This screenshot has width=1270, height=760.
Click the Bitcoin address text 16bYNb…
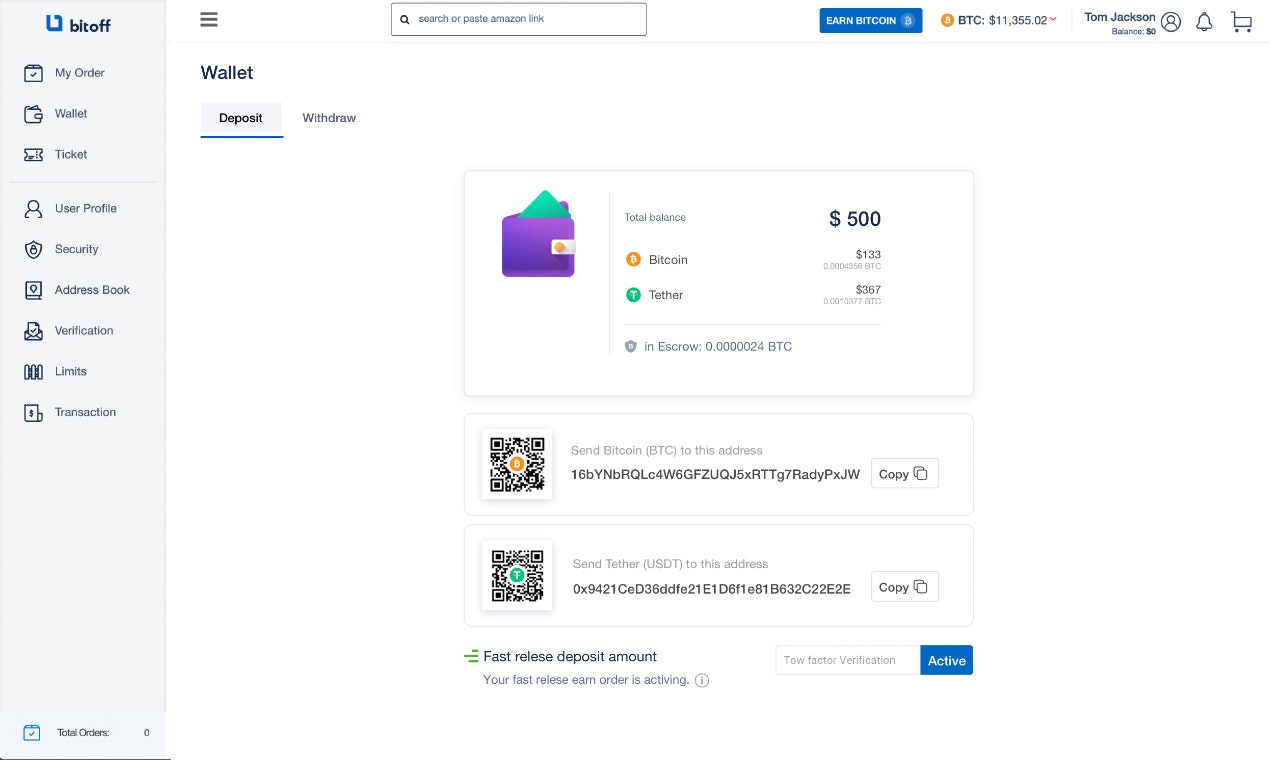[715, 474]
